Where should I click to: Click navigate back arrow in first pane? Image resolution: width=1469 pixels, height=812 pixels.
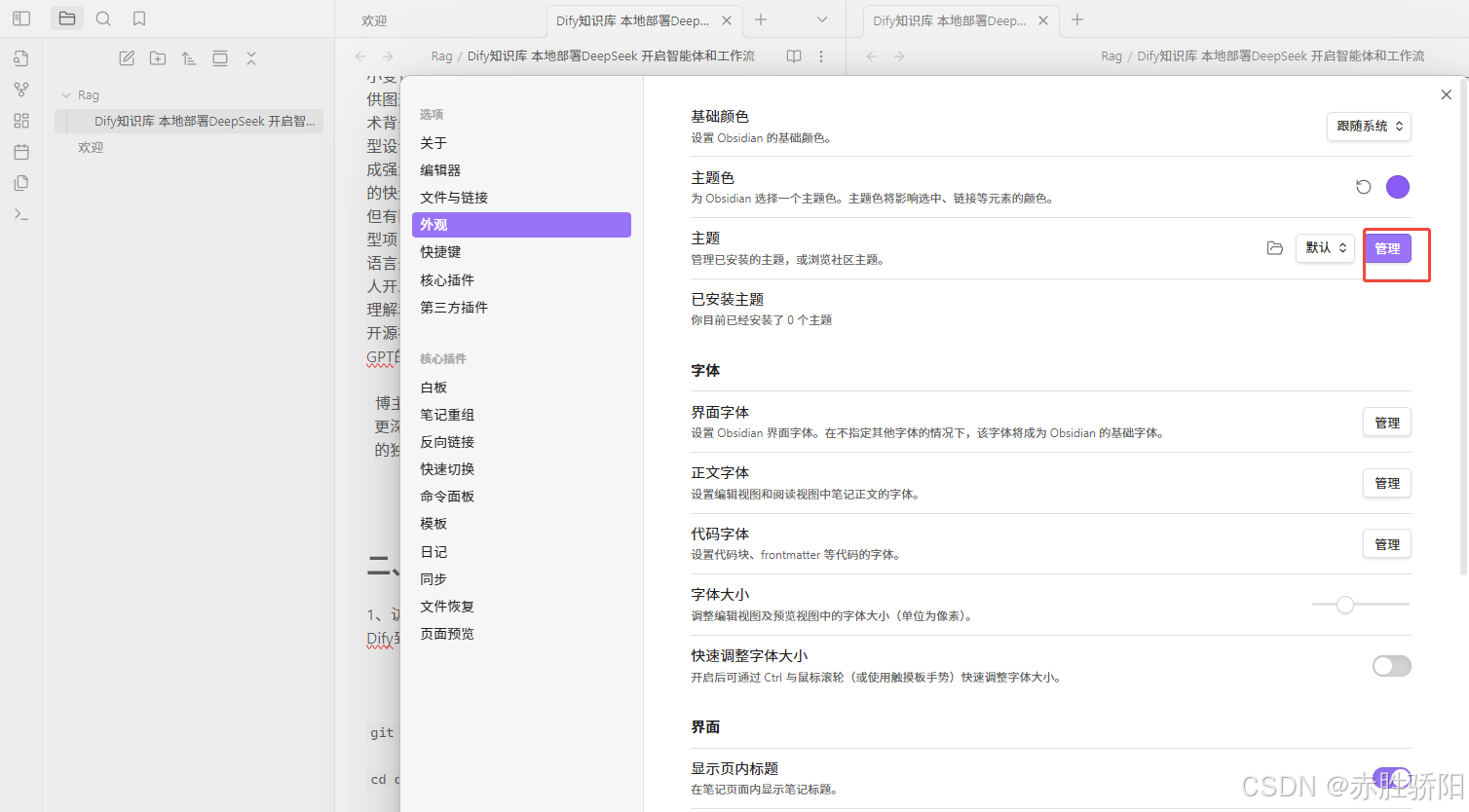click(360, 56)
